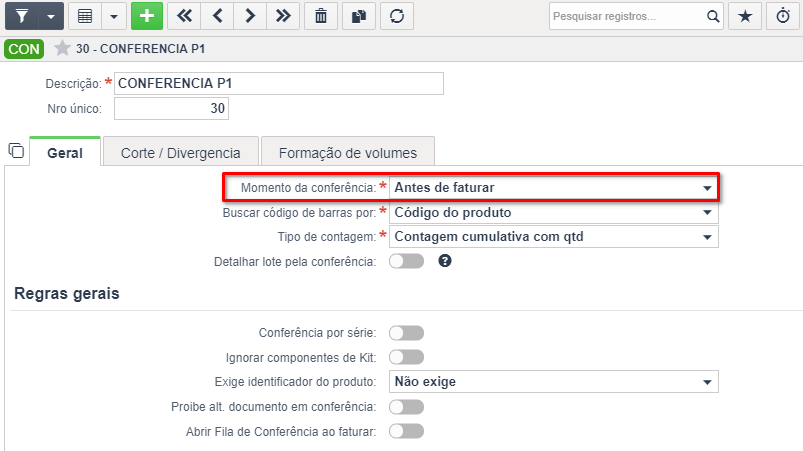This screenshot has width=803, height=451.
Task: Edit the Nro único field
Action: pyautogui.click(x=171, y=109)
